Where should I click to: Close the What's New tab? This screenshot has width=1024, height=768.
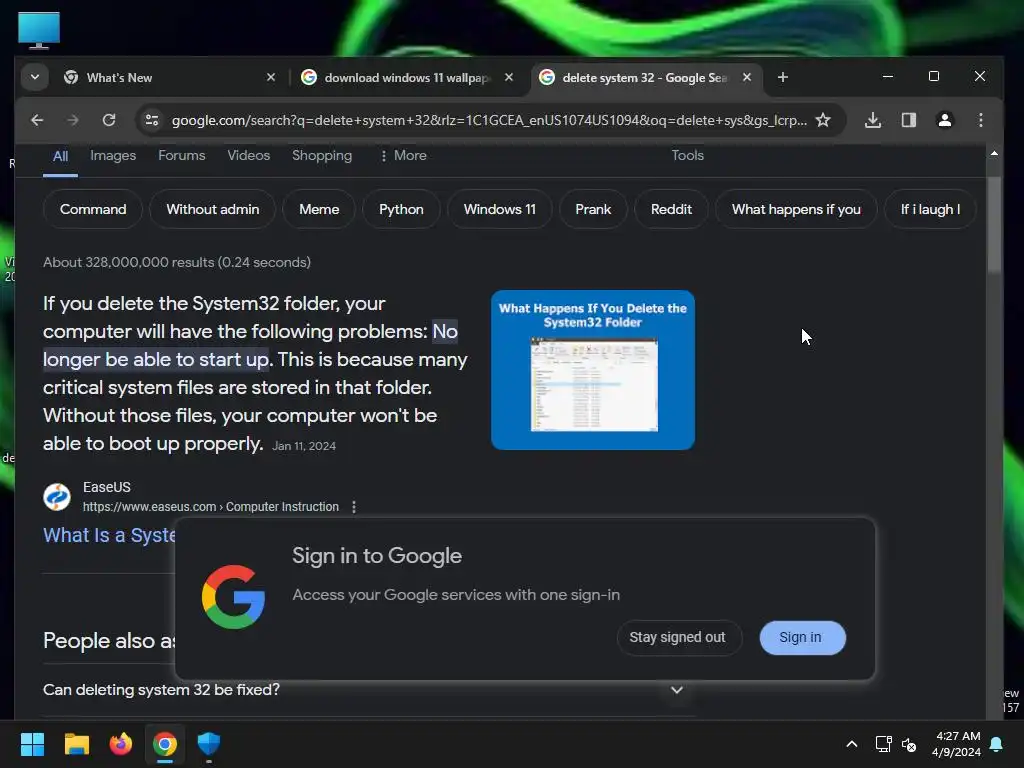pyautogui.click(x=270, y=78)
